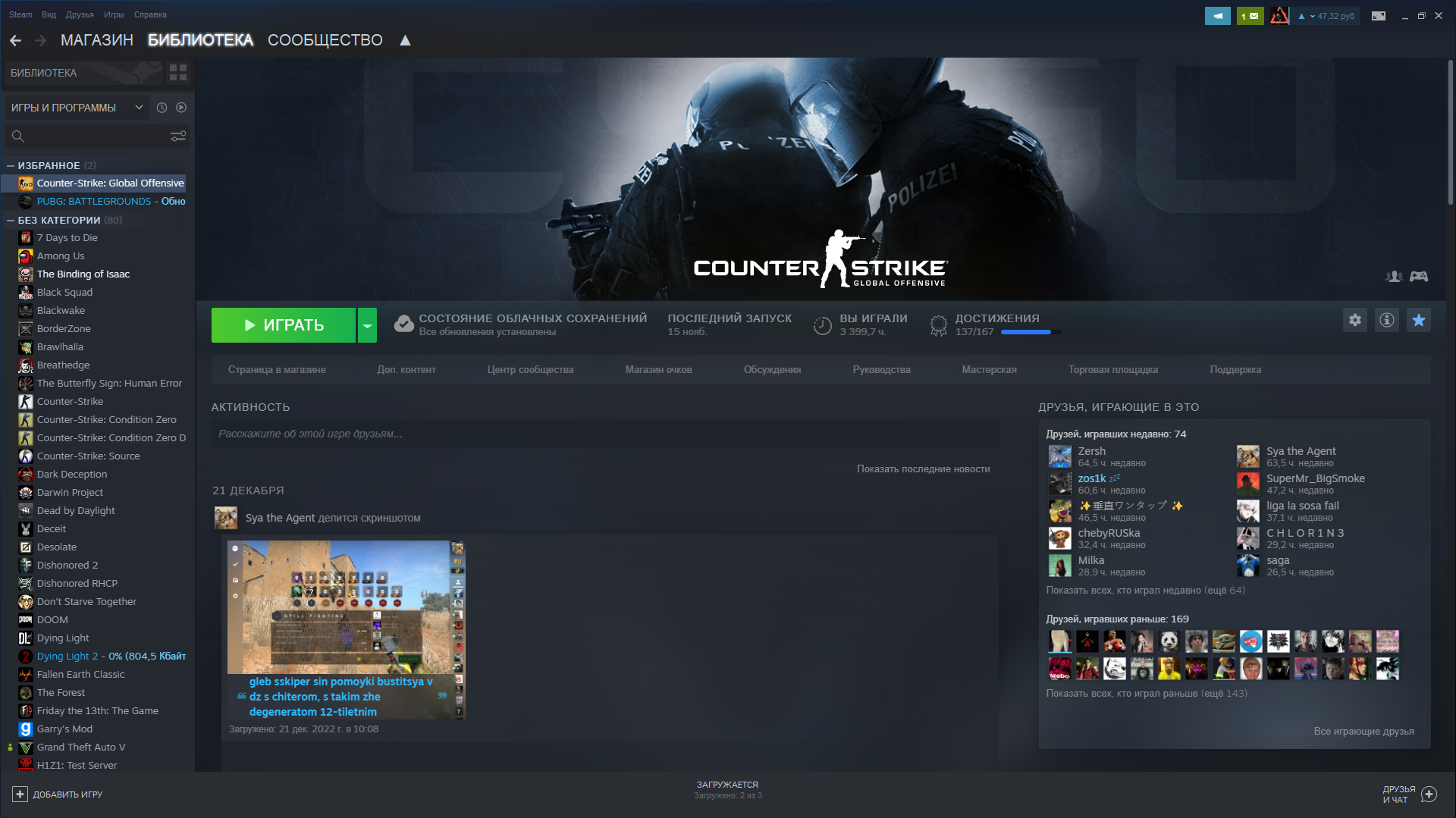Open the Games and Software filter dropdown
1456x818 pixels.
[77, 108]
